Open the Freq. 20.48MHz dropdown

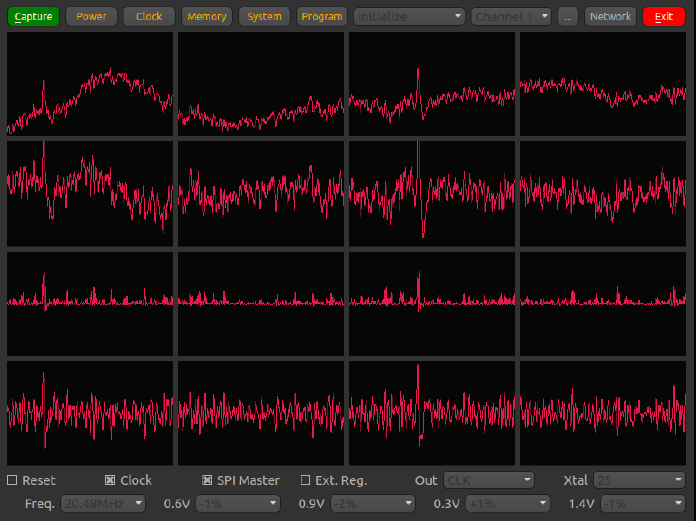(103, 503)
